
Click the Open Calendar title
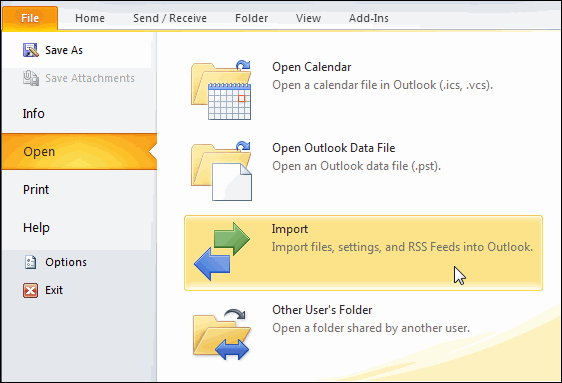pos(312,67)
